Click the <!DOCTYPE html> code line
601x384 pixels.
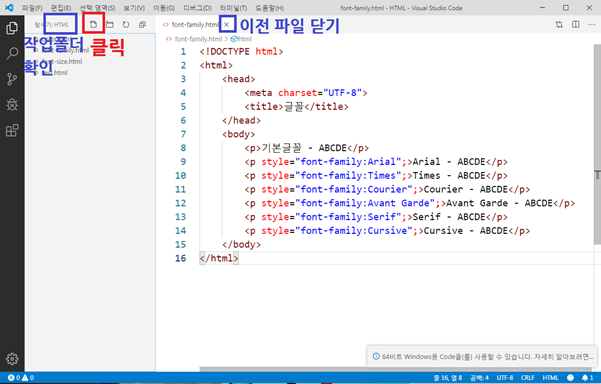click(x=241, y=51)
